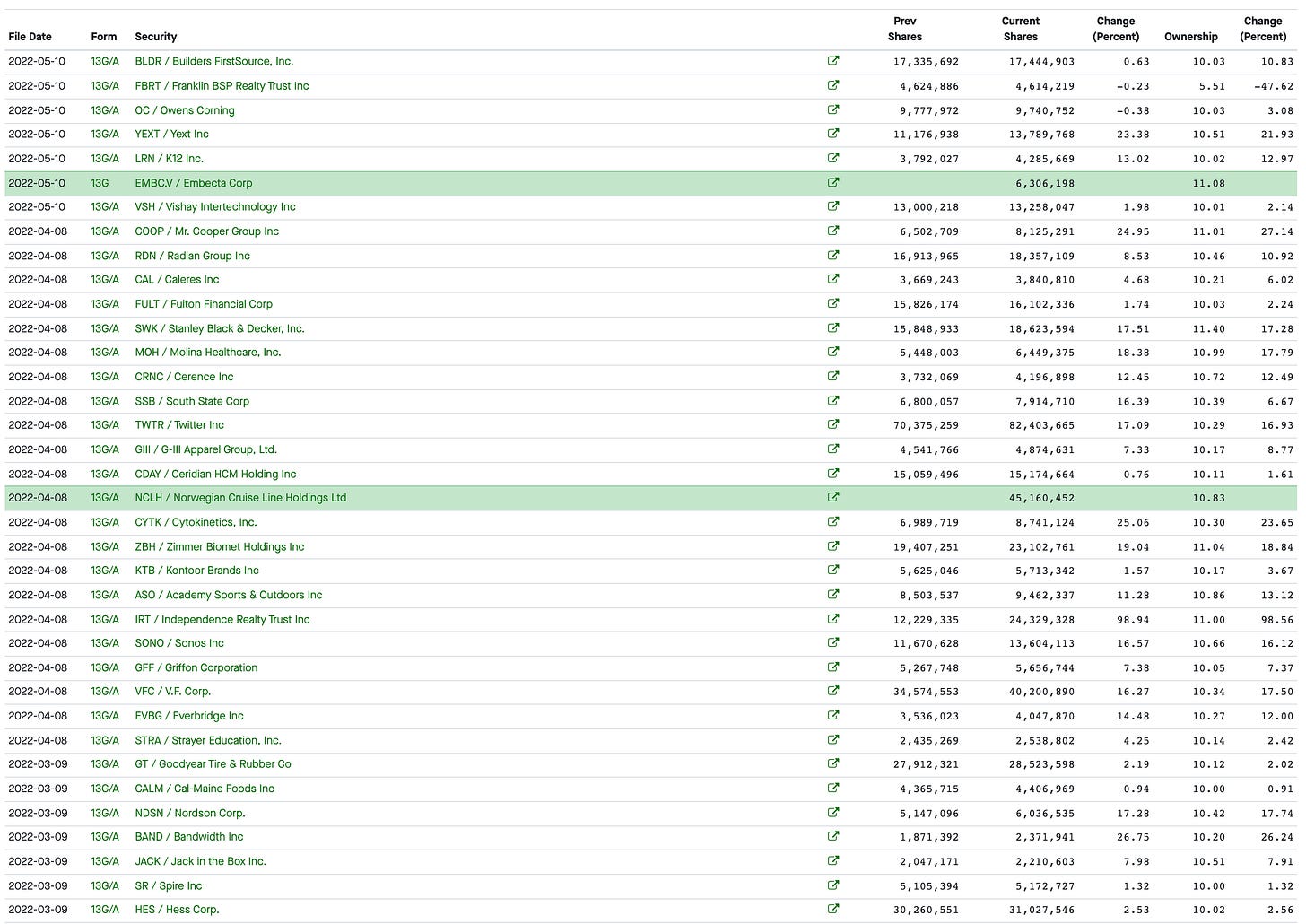
Task: Open external link icon for G-III Apparel row
Action: coord(833,449)
